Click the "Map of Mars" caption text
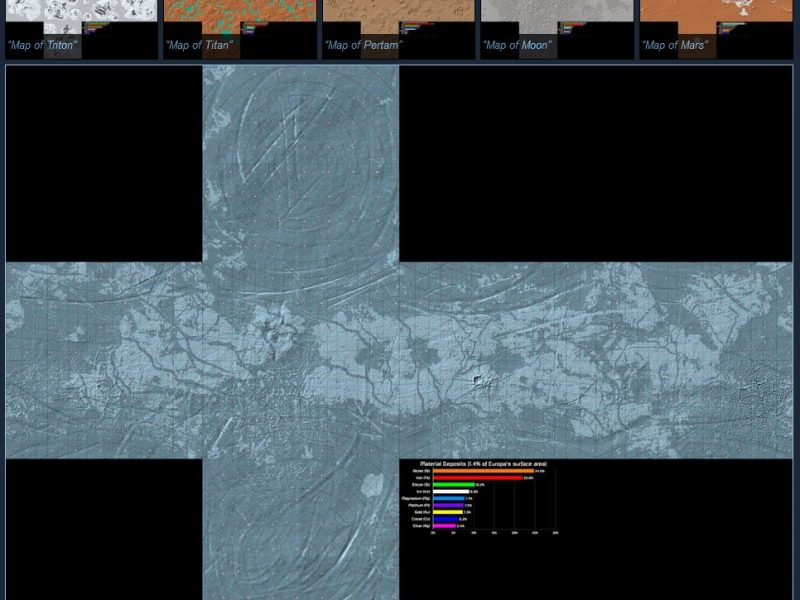The width and height of the screenshot is (800, 600). point(675,46)
